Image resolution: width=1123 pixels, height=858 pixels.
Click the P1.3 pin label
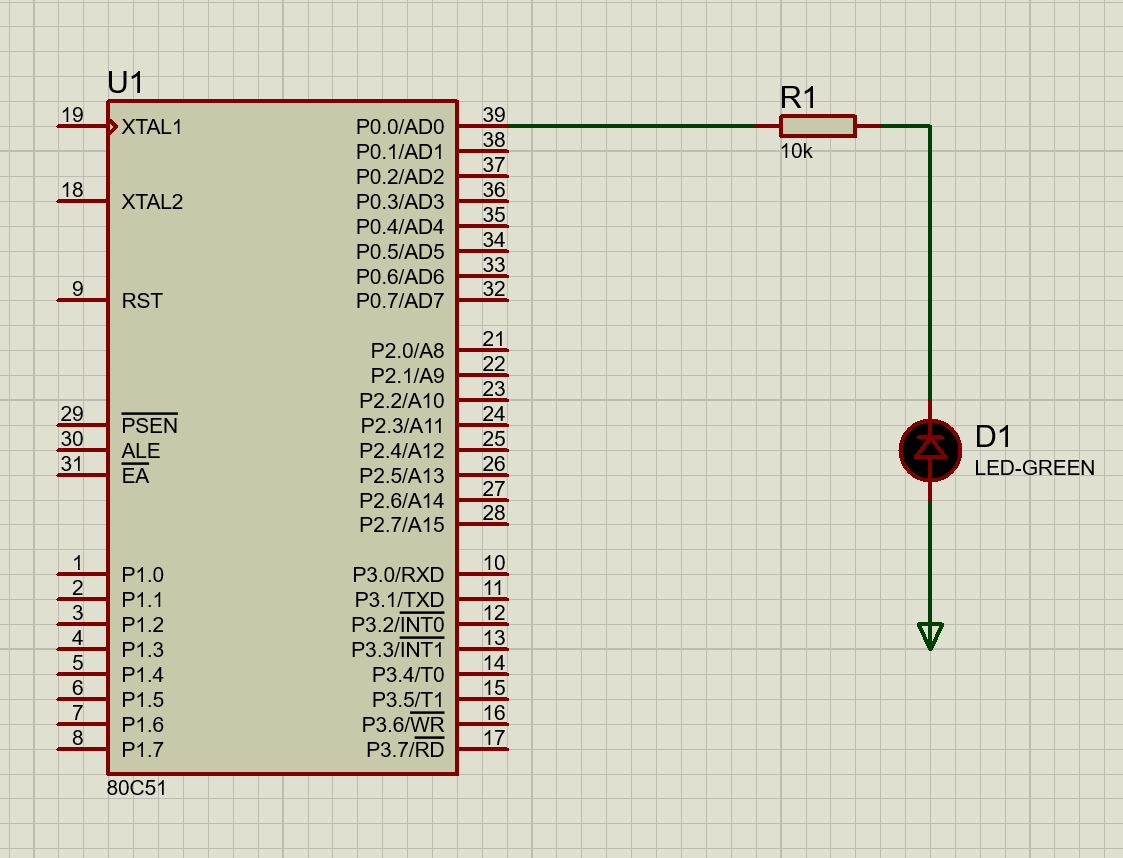(143, 650)
